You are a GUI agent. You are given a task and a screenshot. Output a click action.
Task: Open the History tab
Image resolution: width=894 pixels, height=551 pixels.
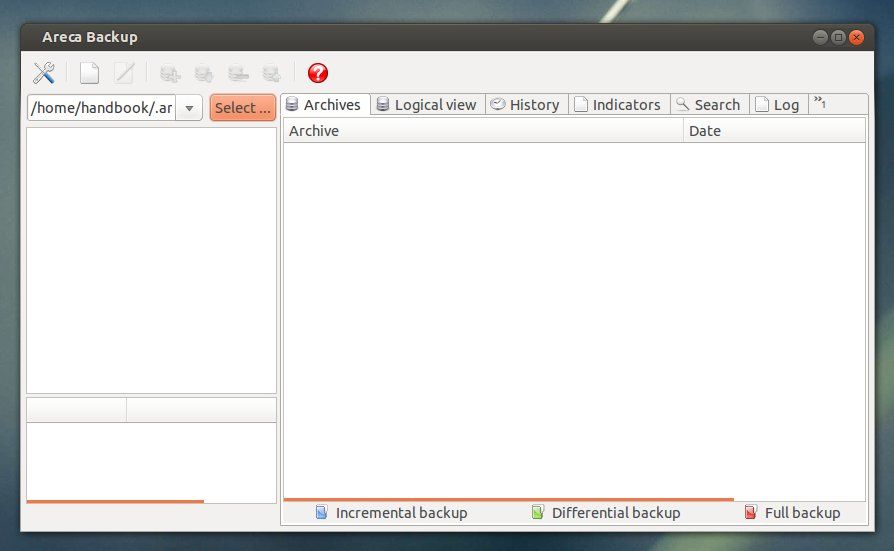click(x=526, y=105)
